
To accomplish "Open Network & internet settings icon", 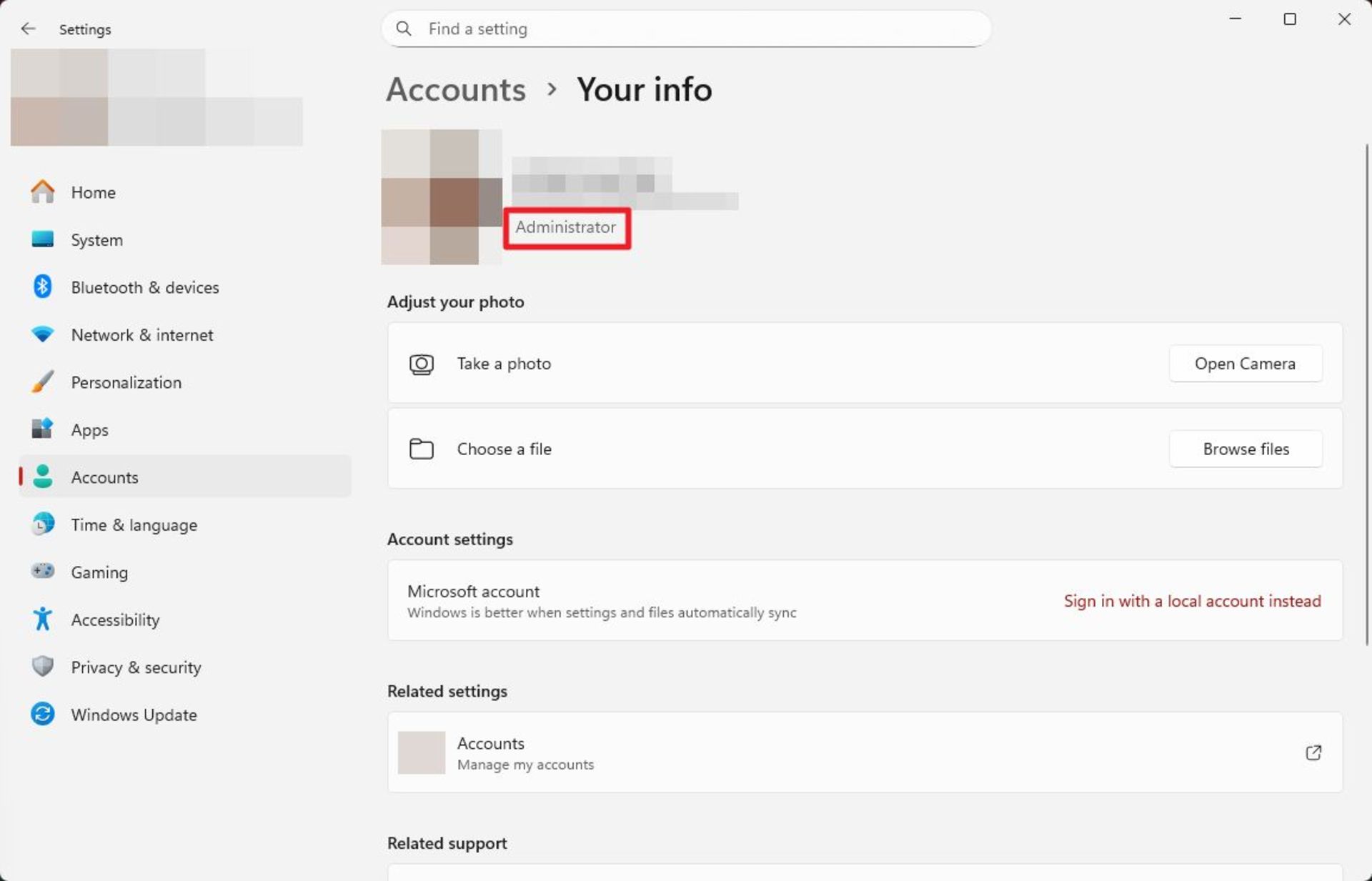I will (42, 334).
